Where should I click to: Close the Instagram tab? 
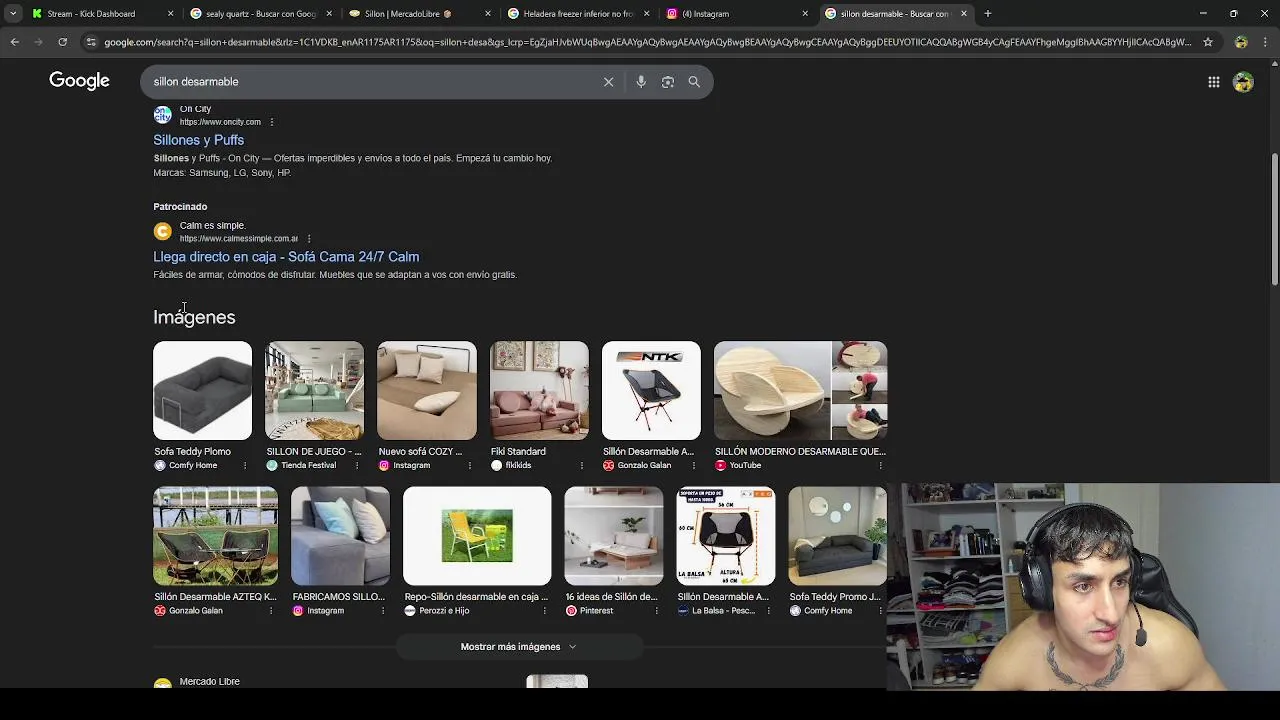click(x=805, y=14)
